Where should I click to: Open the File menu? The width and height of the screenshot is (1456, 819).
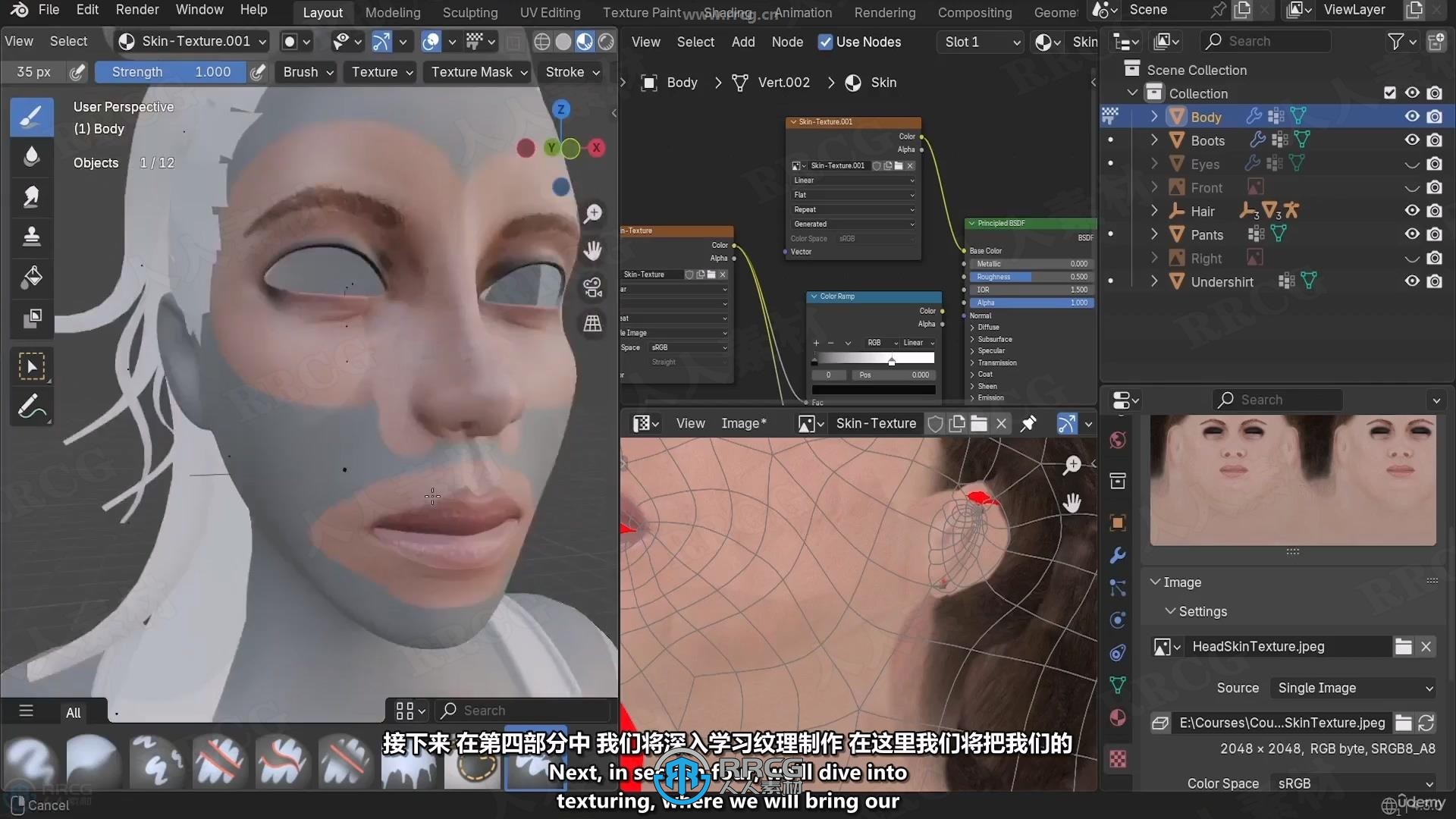[49, 10]
